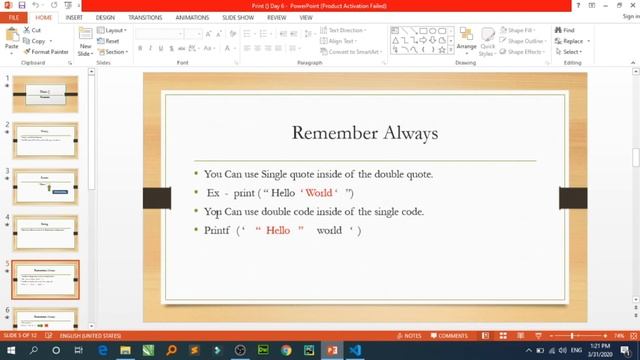
Task: Open the FILE tab
Action: pos(14,18)
